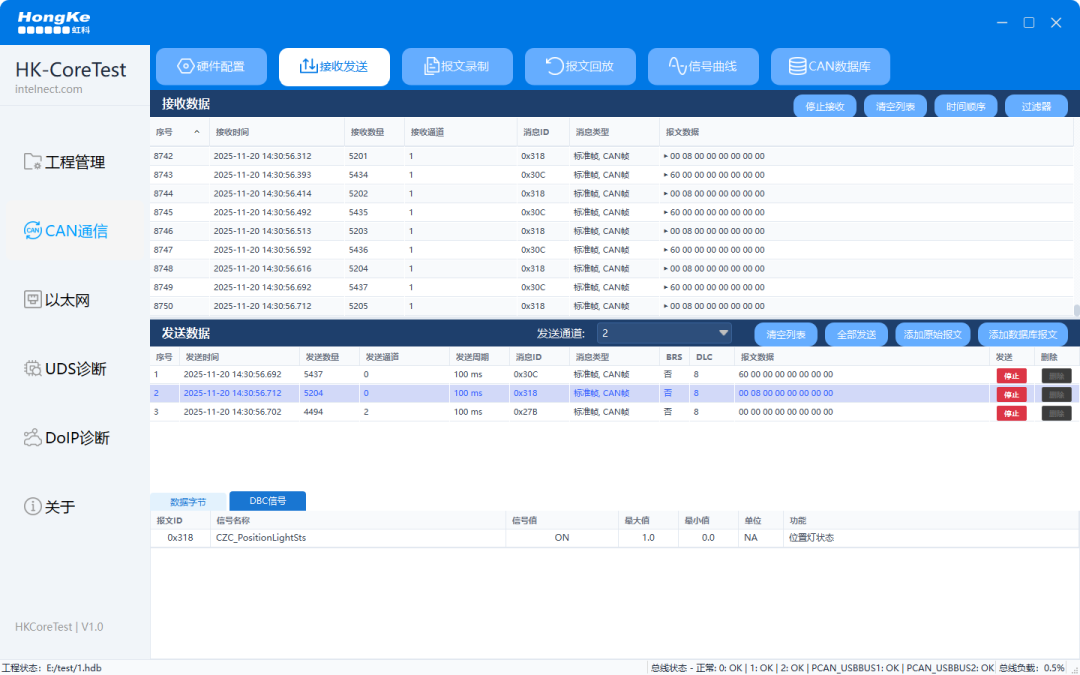1080x675 pixels.
Task: Click the 100 ms period of 0x318 row
Action: click(x=468, y=393)
